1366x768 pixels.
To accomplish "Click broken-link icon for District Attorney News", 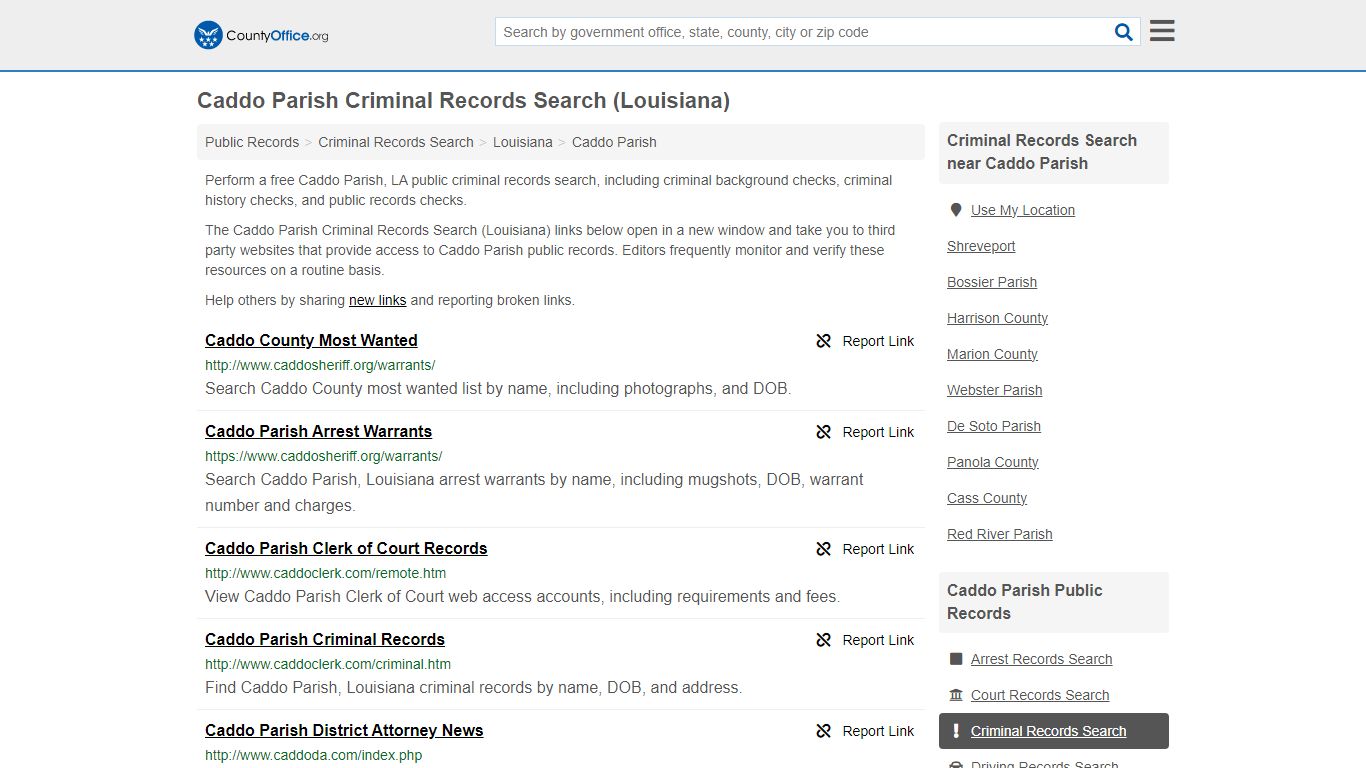I will point(824,731).
